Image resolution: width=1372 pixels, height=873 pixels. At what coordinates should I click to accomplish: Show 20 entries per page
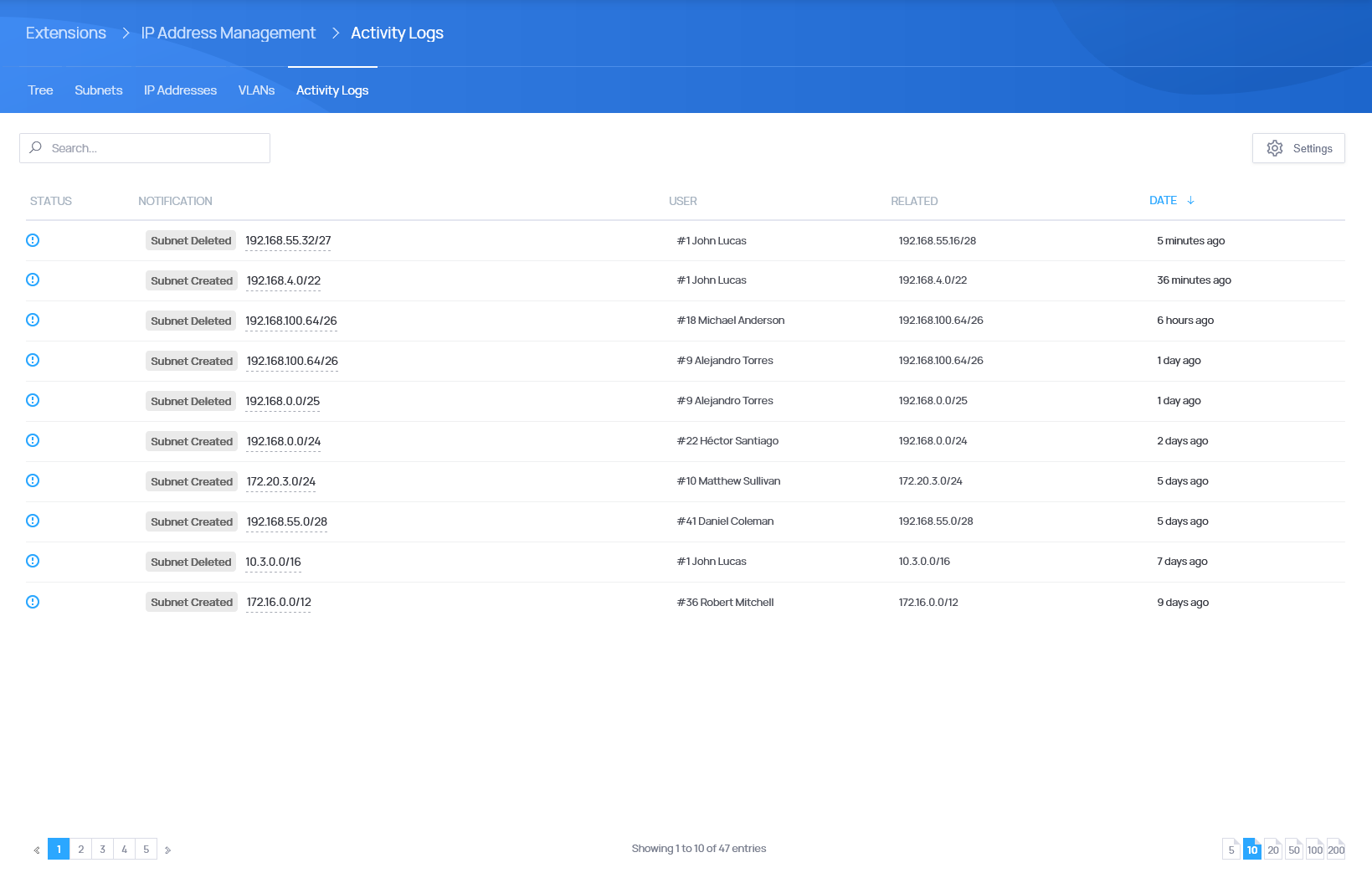1273,849
